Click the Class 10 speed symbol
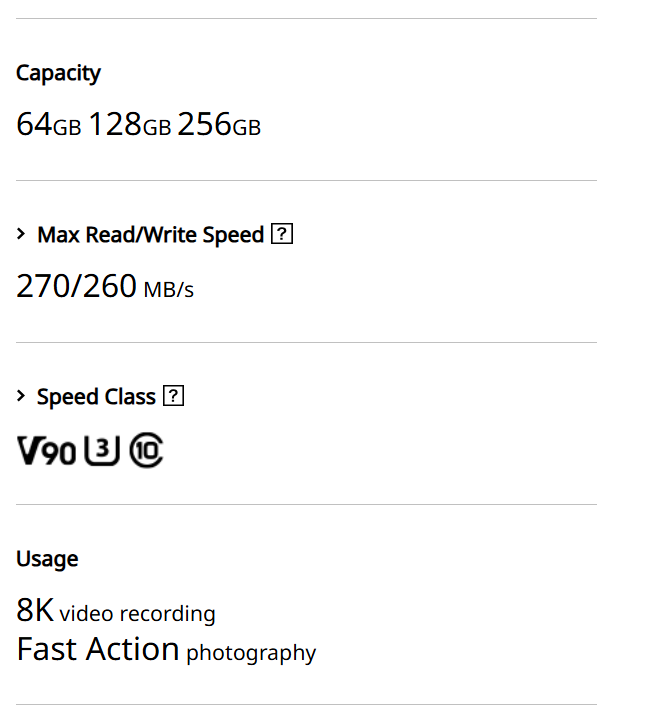The height and width of the screenshot is (718, 656). pyautogui.click(x=146, y=452)
